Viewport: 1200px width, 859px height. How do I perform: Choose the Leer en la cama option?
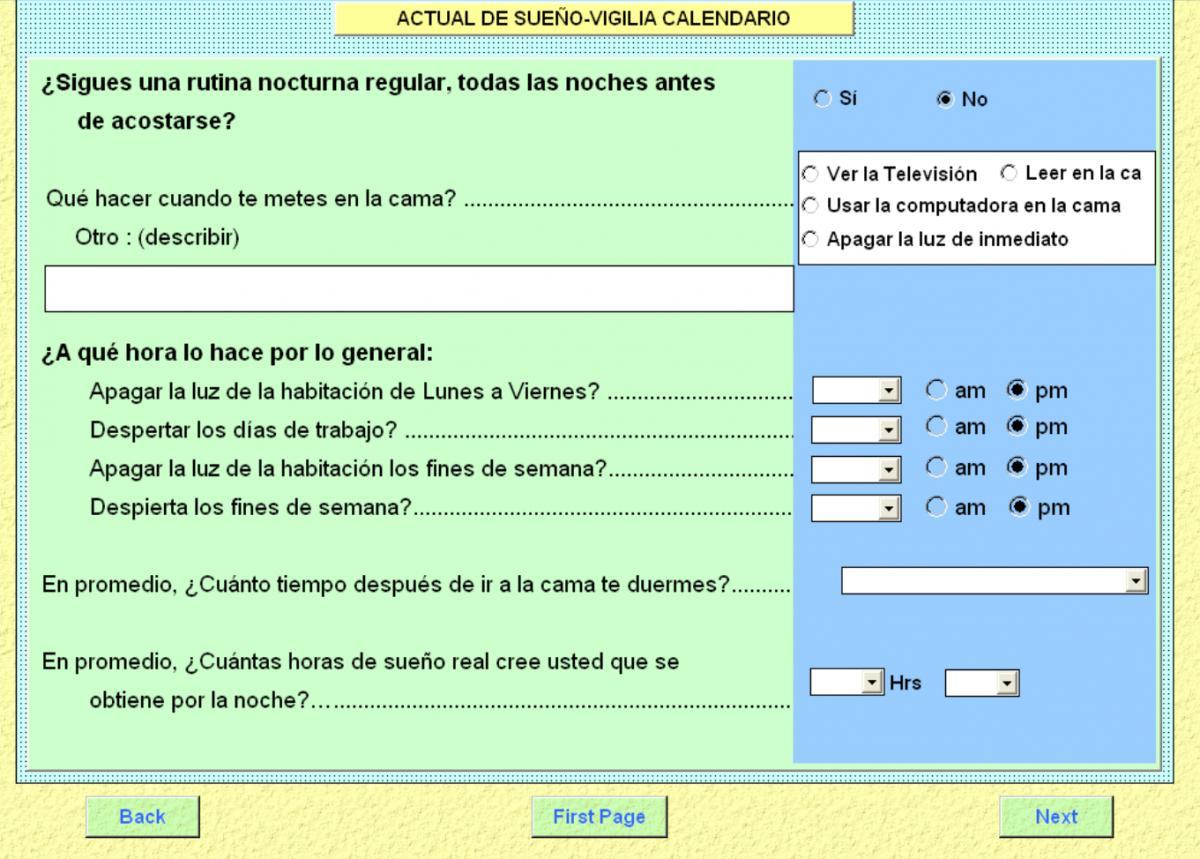1008,173
